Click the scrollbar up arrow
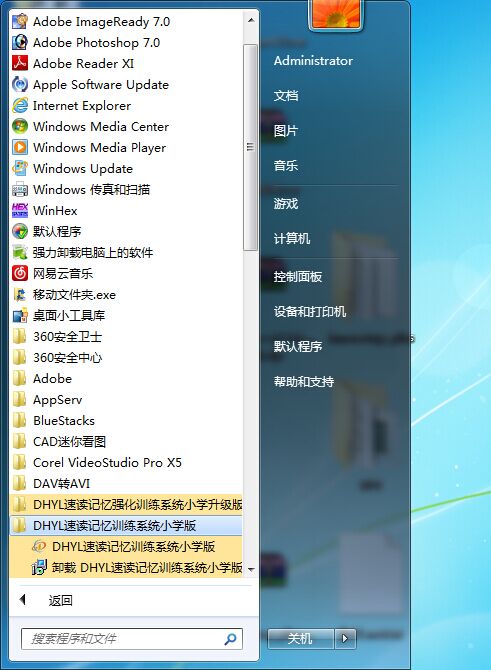491x670 pixels. 251,20
